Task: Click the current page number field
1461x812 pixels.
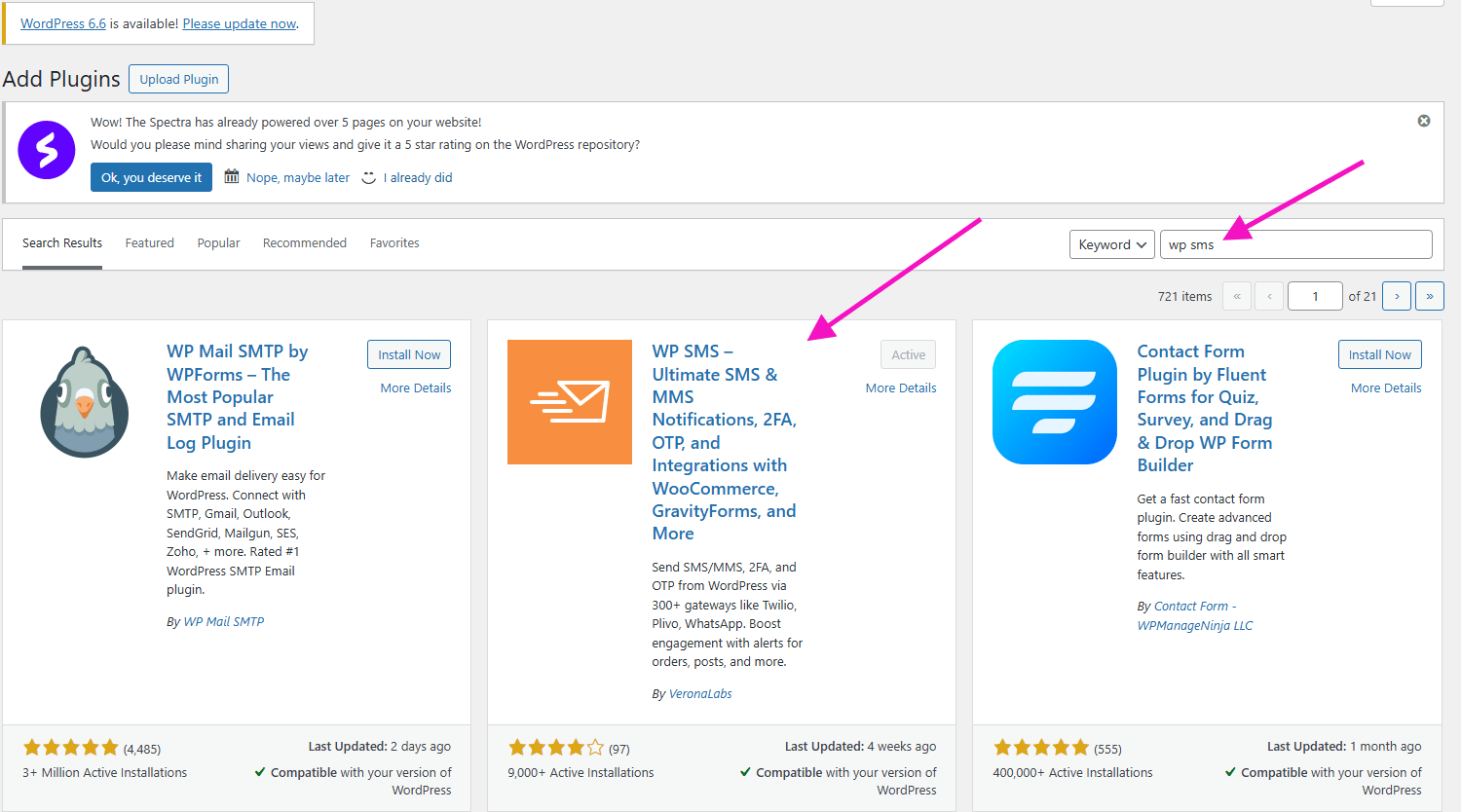Action: click(1315, 296)
